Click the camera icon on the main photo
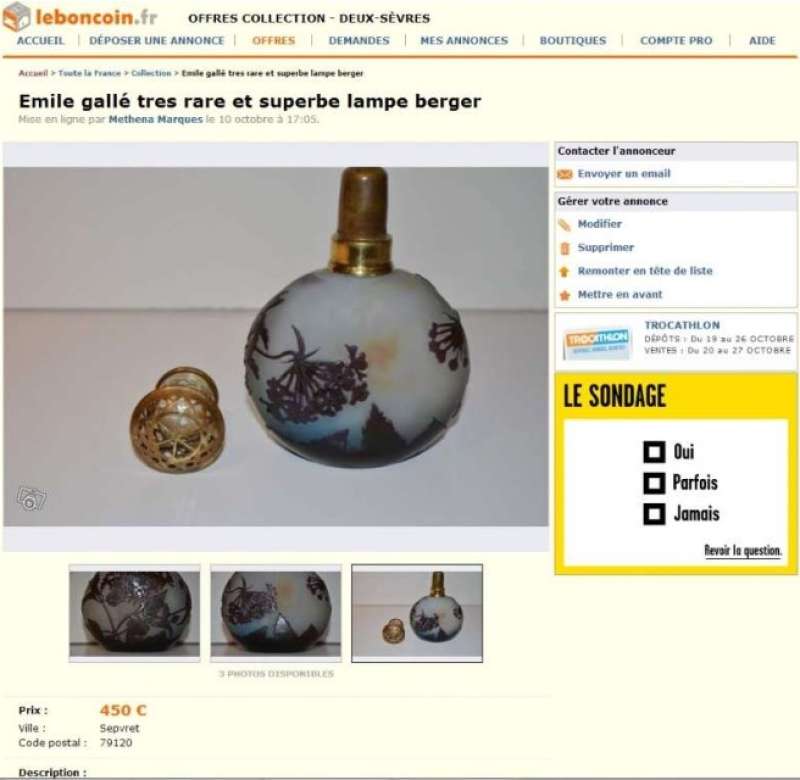800x780 pixels. (x=31, y=498)
